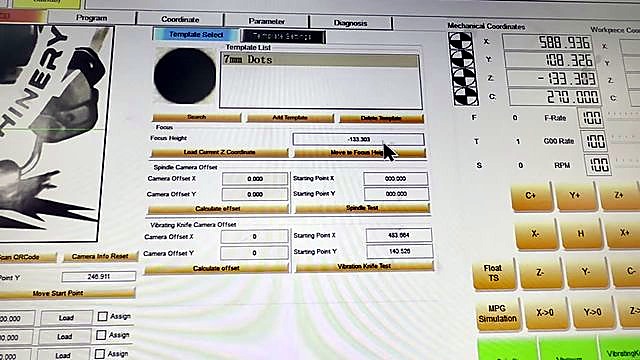Screen dimensions: 640x360
Task: Click the Point Y value field 246.911
Action: 99,277
